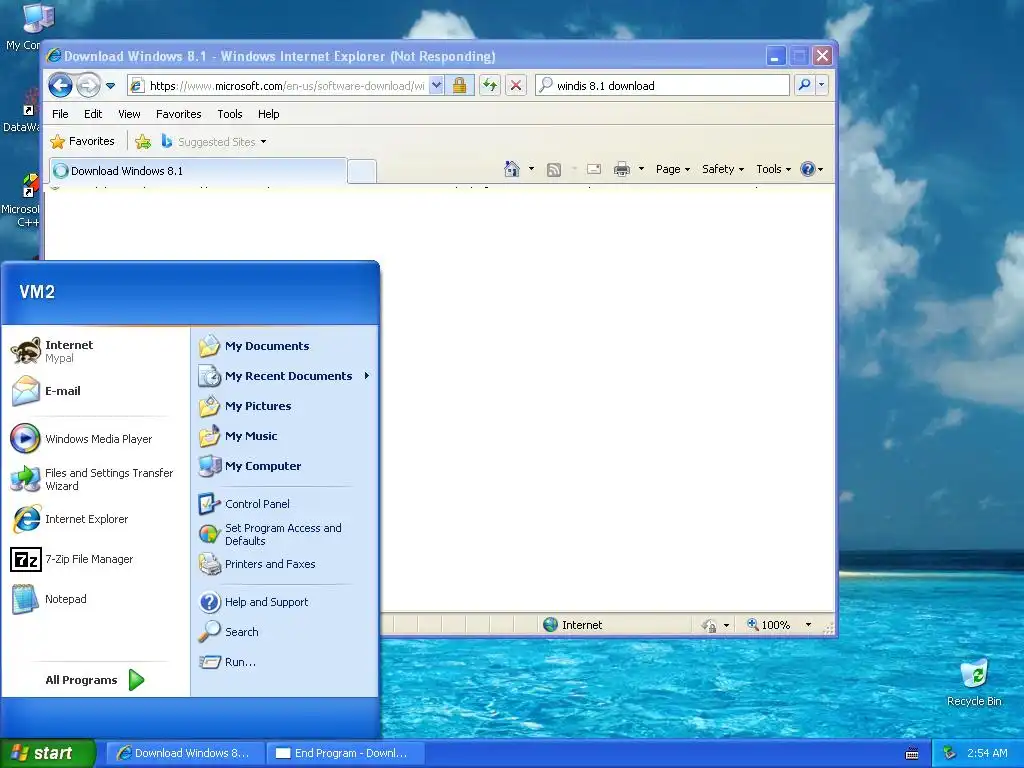This screenshot has height=768, width=1024.
Task: Click the magnifier Search button
Action: point(805,85)
